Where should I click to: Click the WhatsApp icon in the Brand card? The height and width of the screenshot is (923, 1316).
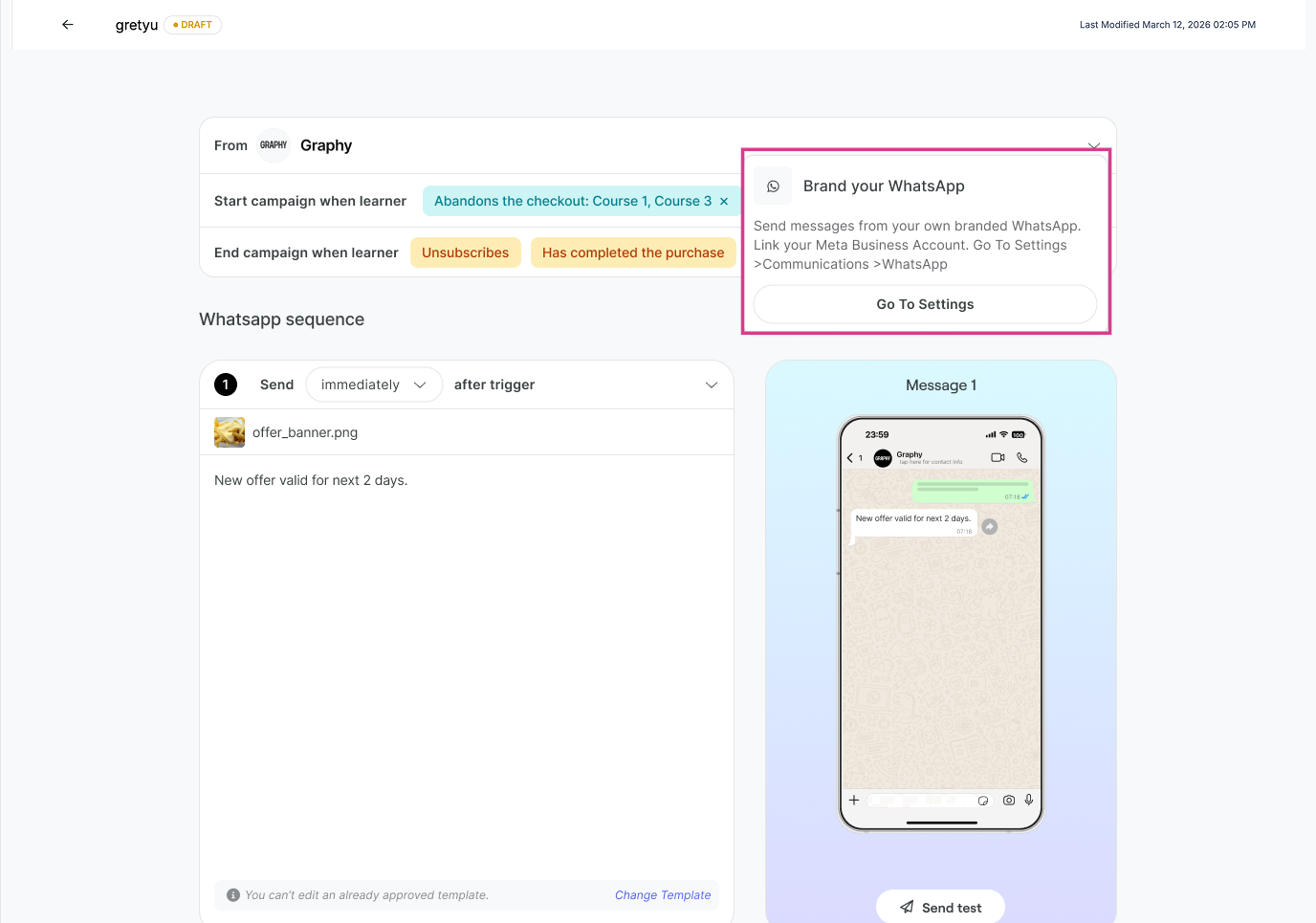[773, 187]
